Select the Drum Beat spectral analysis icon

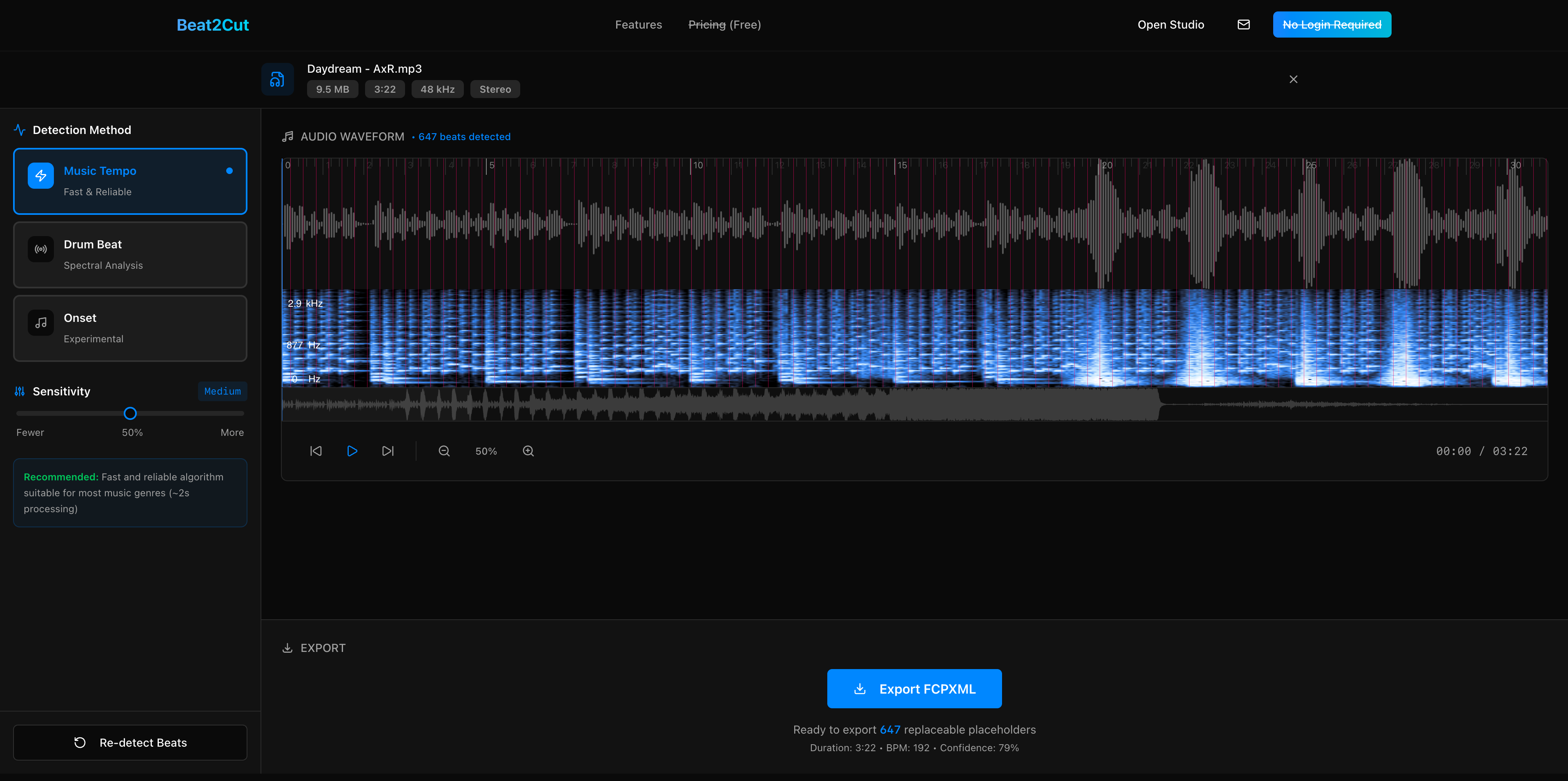(x=40, y=249)
